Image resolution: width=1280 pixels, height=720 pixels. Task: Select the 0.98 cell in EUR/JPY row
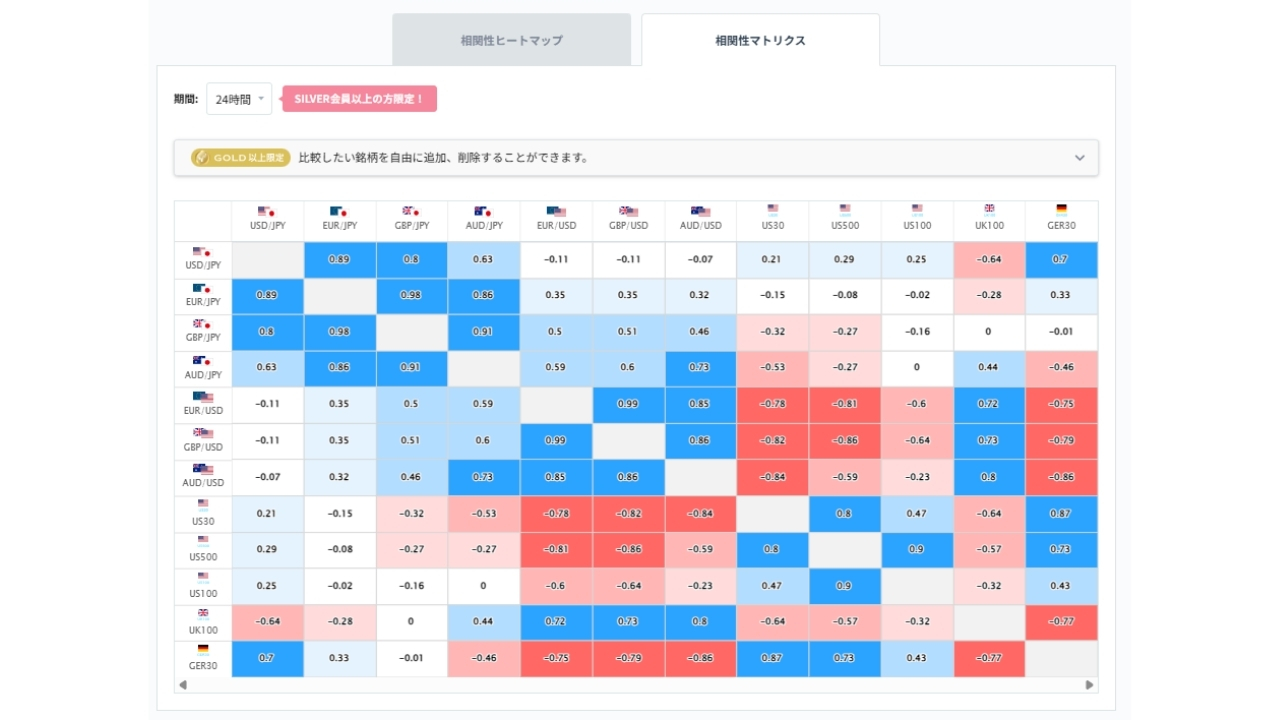412,296
